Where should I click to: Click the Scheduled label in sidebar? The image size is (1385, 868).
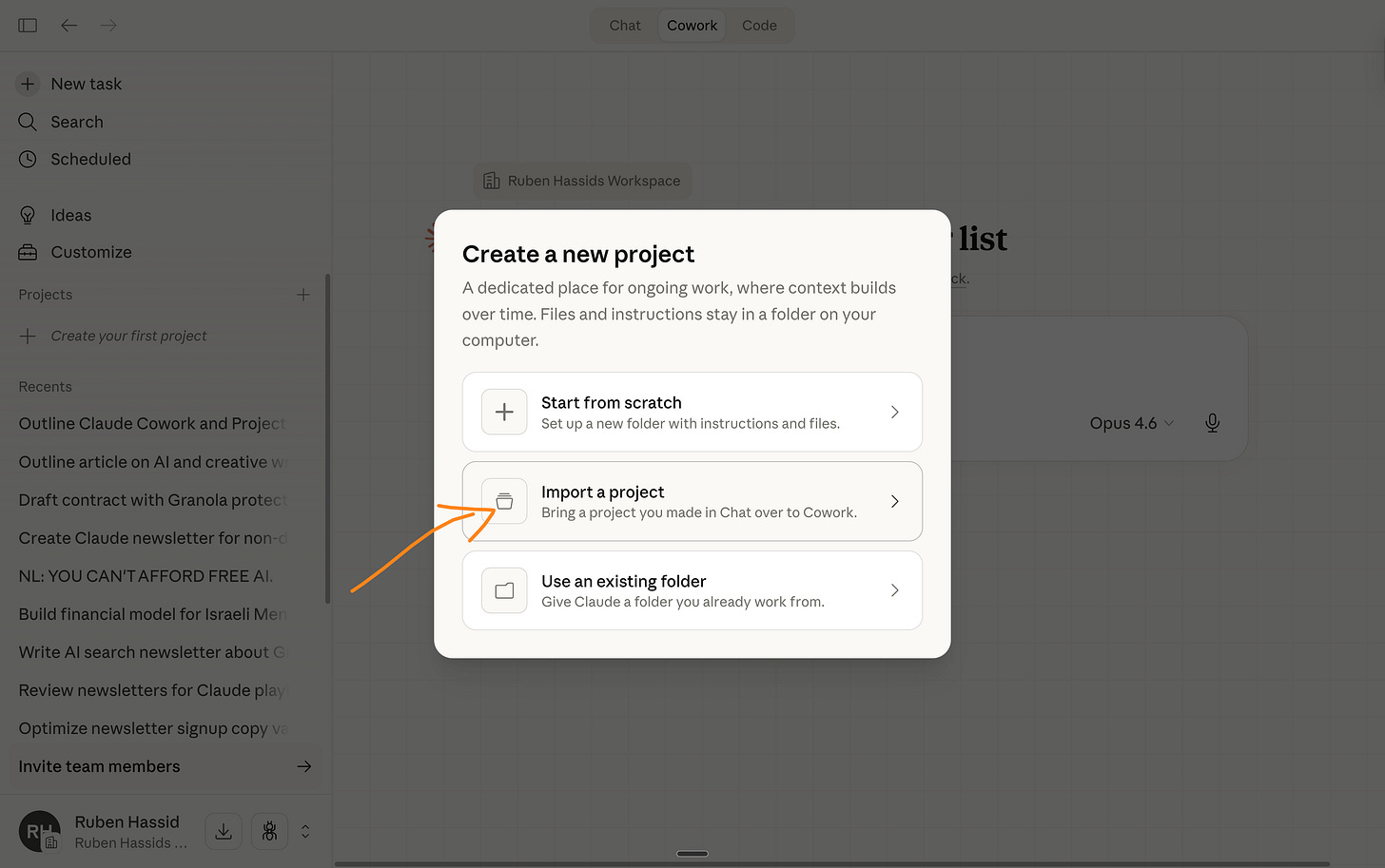pyautogui.click(x=91, y=159)
